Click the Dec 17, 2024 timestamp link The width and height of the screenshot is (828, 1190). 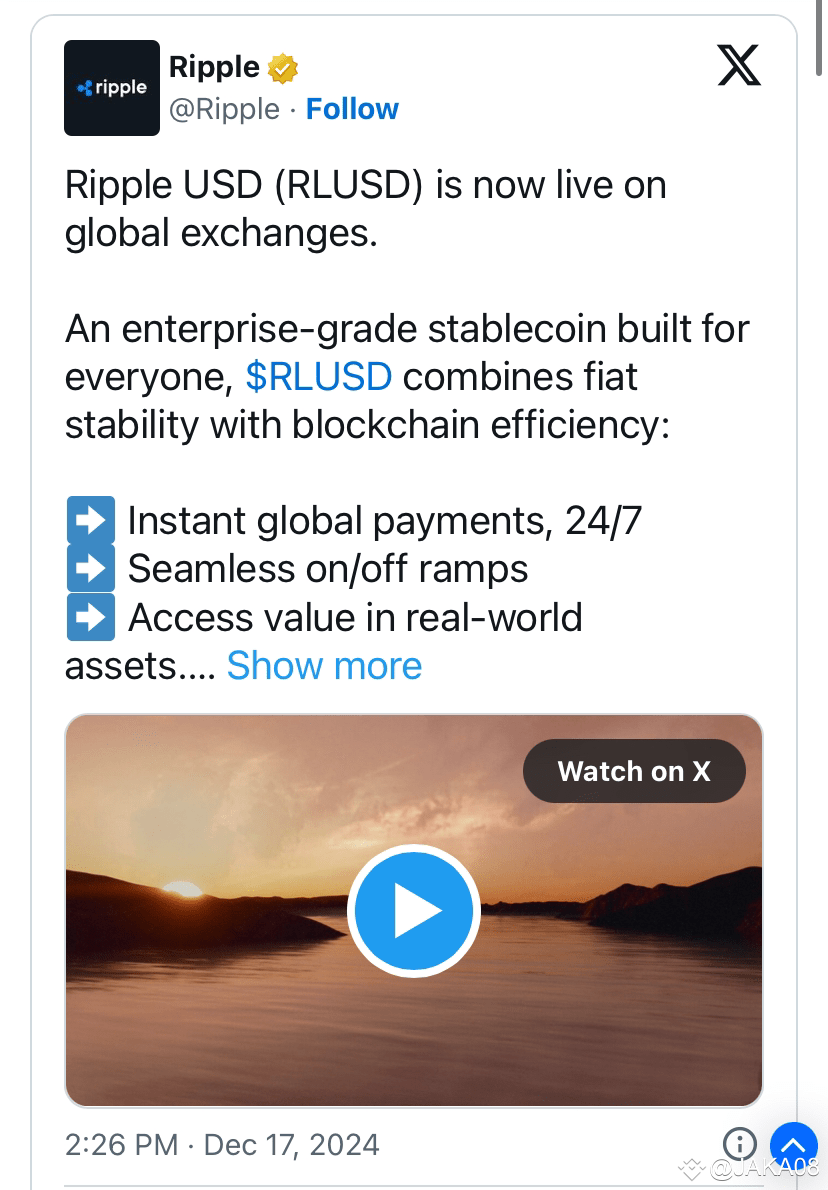291,1144
